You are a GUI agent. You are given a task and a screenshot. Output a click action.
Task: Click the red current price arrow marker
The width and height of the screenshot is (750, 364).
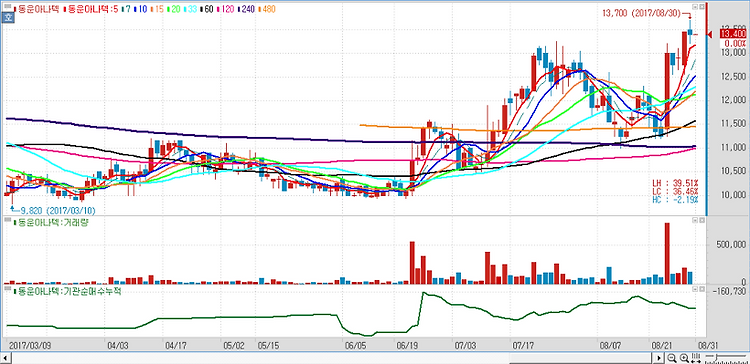click(x=711, y=34)
